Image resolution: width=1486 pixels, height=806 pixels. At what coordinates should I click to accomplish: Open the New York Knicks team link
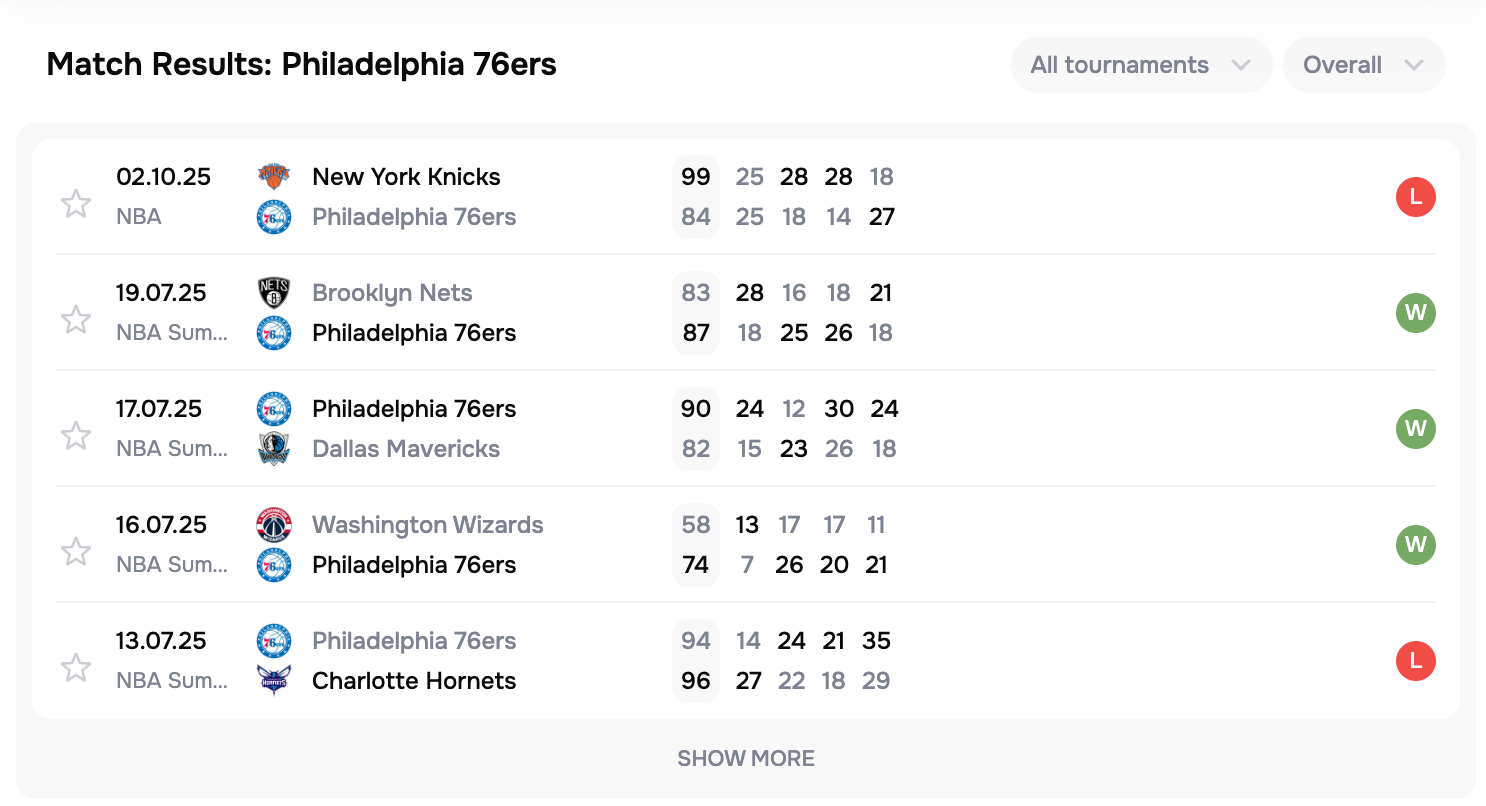406,177
